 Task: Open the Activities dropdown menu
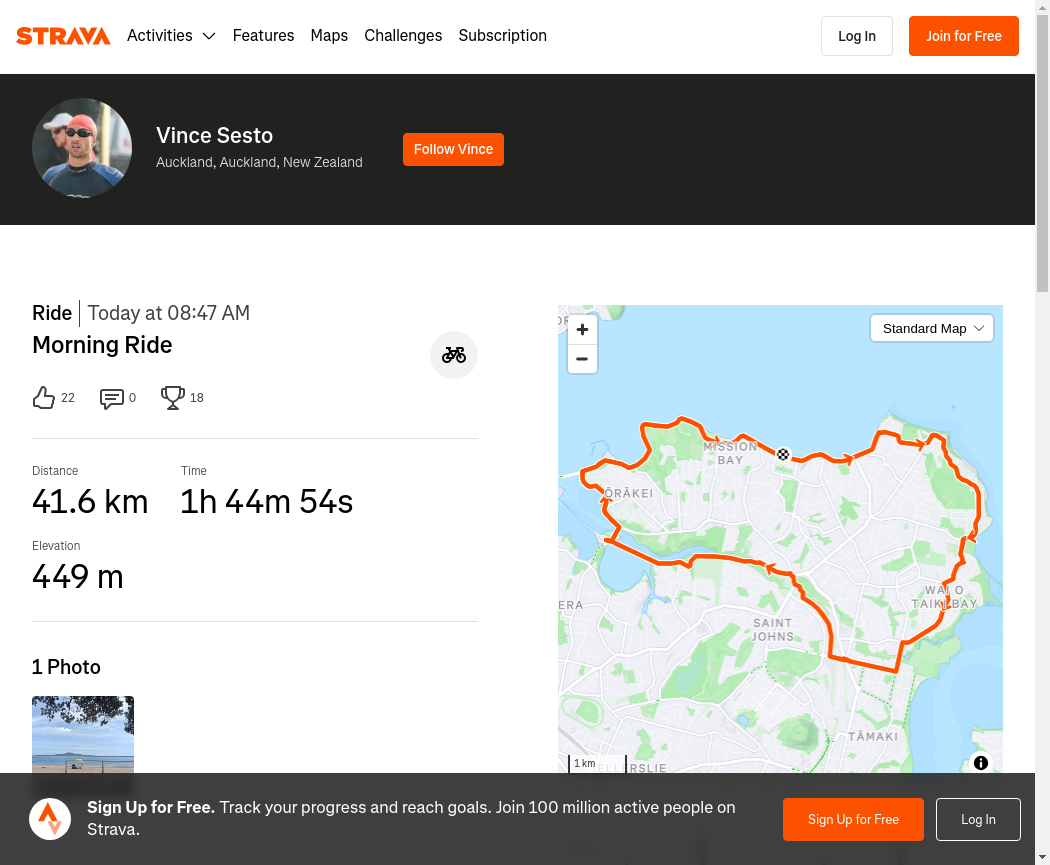(x=171, y=35)
